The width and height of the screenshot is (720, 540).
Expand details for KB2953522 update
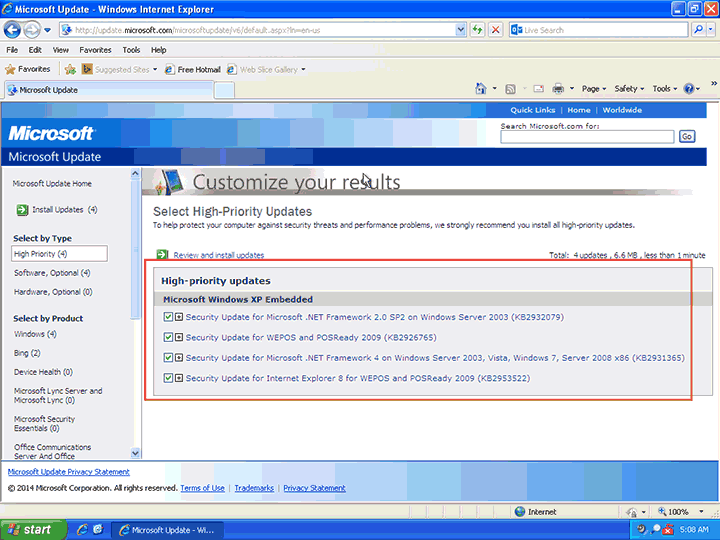(179, 378)
